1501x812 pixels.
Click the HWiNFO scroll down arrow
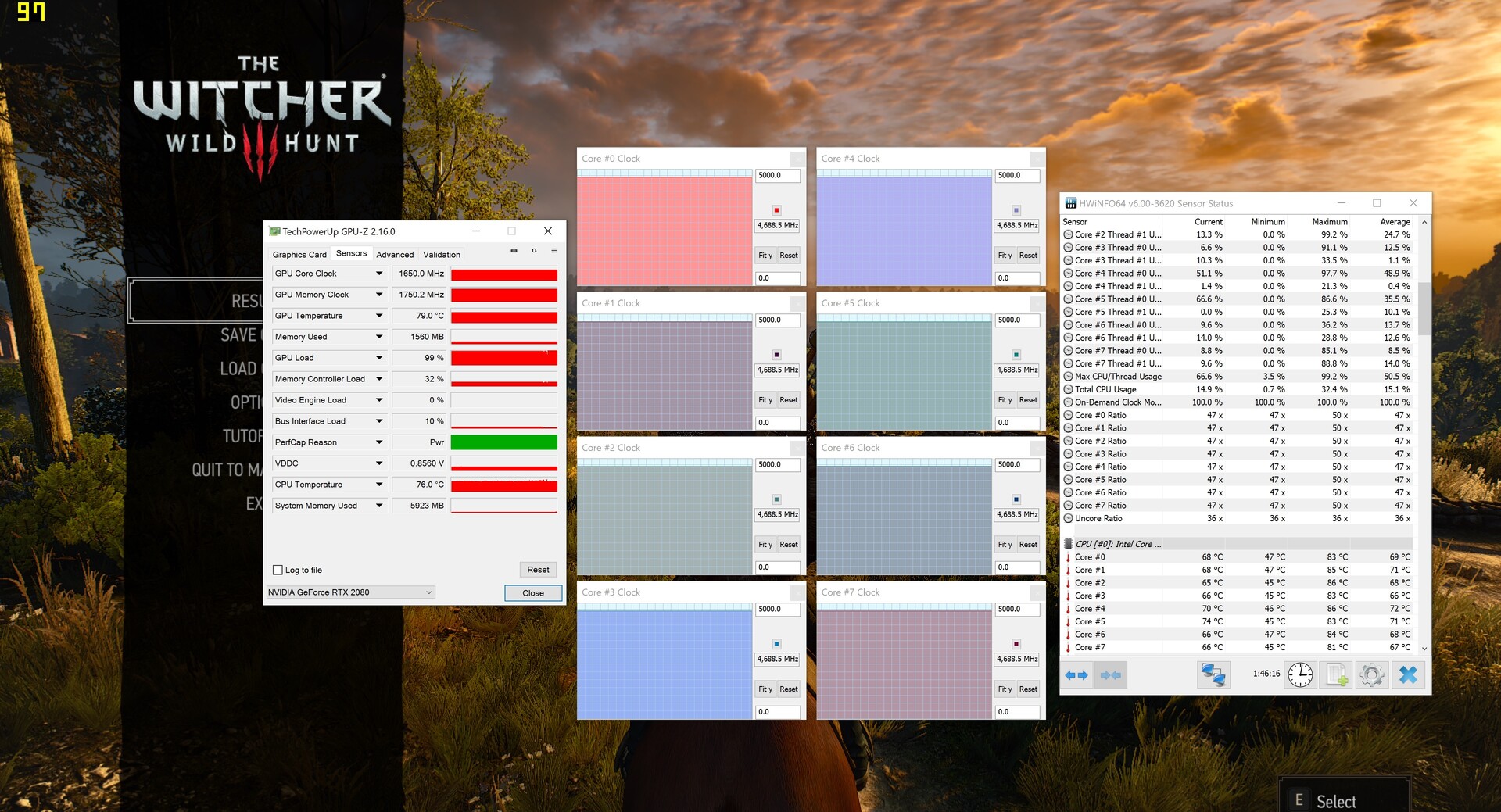(1424, 649)
